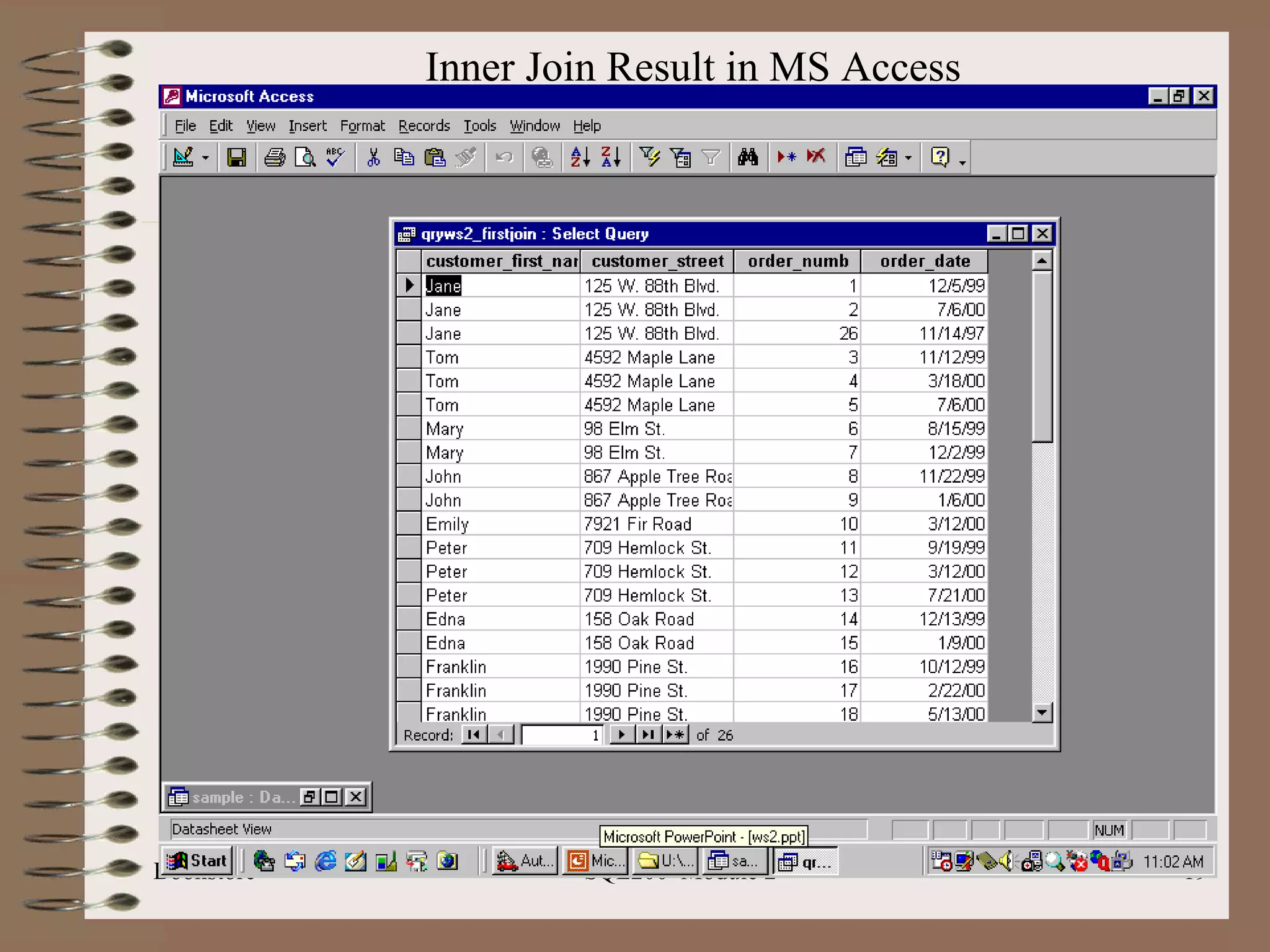
Task: Go to the last record navigation button
Action: [x=647, y=735]
